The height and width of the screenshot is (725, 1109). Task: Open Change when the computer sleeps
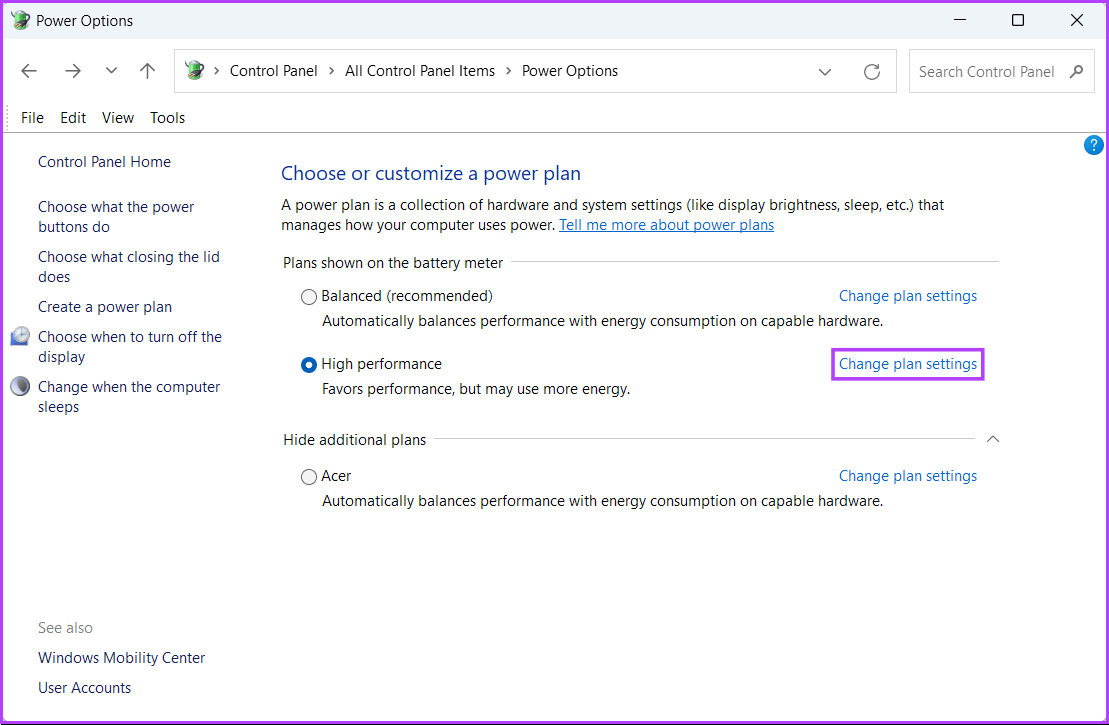[129, 397]
